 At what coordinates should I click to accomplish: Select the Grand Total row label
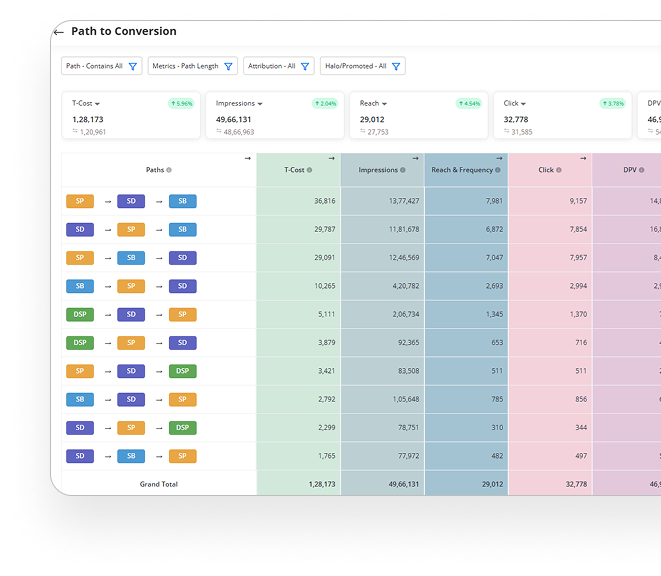(158, 484)
